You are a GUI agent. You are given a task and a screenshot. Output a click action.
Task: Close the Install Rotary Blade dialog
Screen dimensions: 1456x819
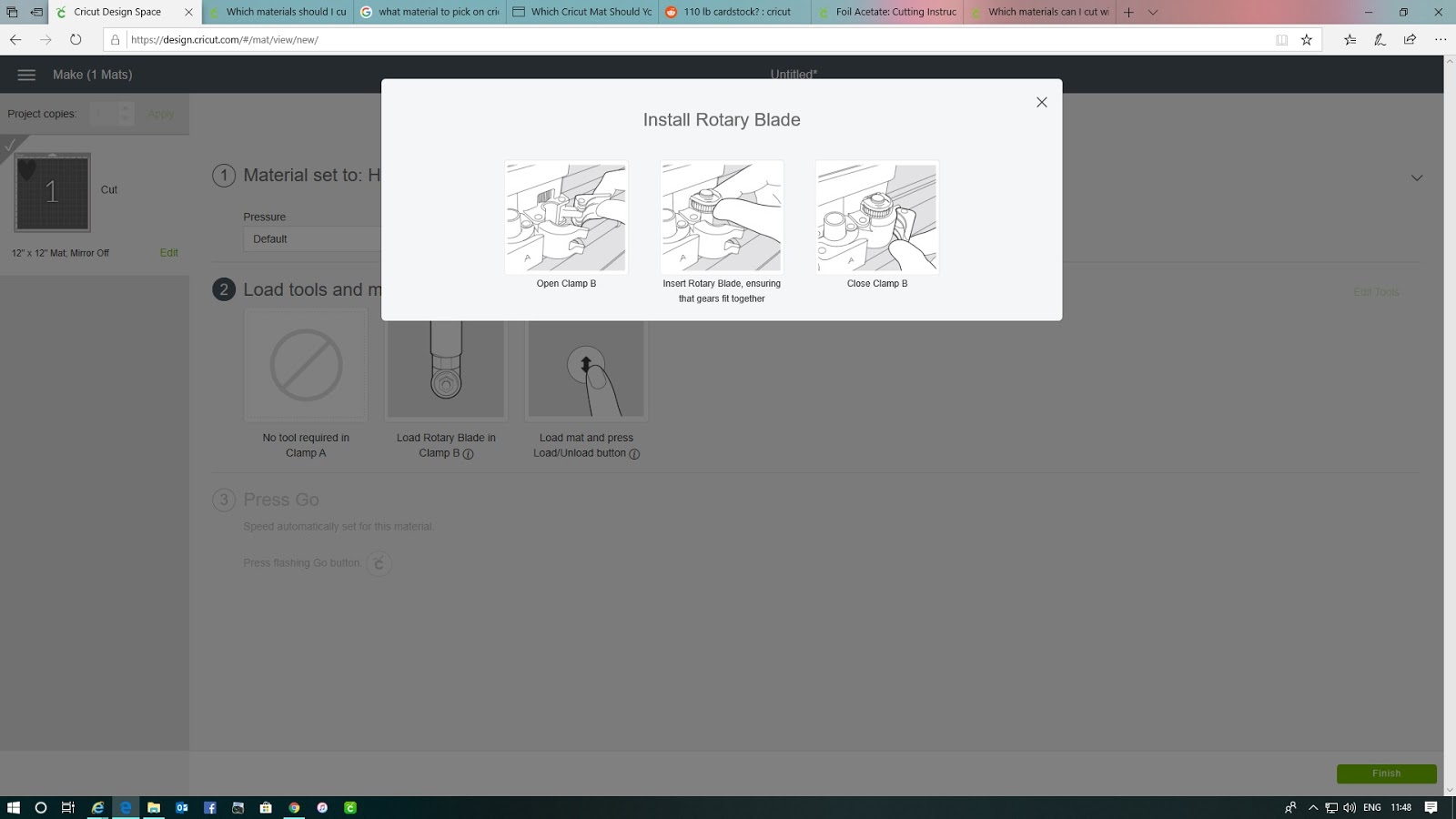click(1042, 102)
